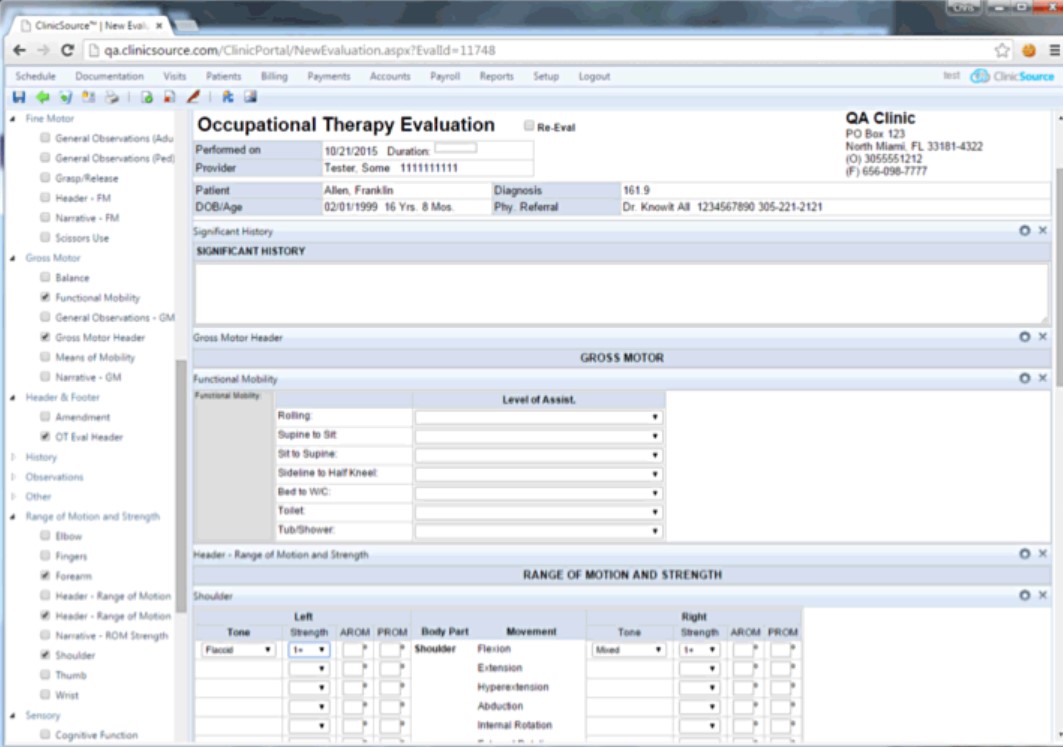Viewport: 1063px width, 747px height.
Task: Open settings gear for Functional Mobility section
Action: tap(1024, 378)
